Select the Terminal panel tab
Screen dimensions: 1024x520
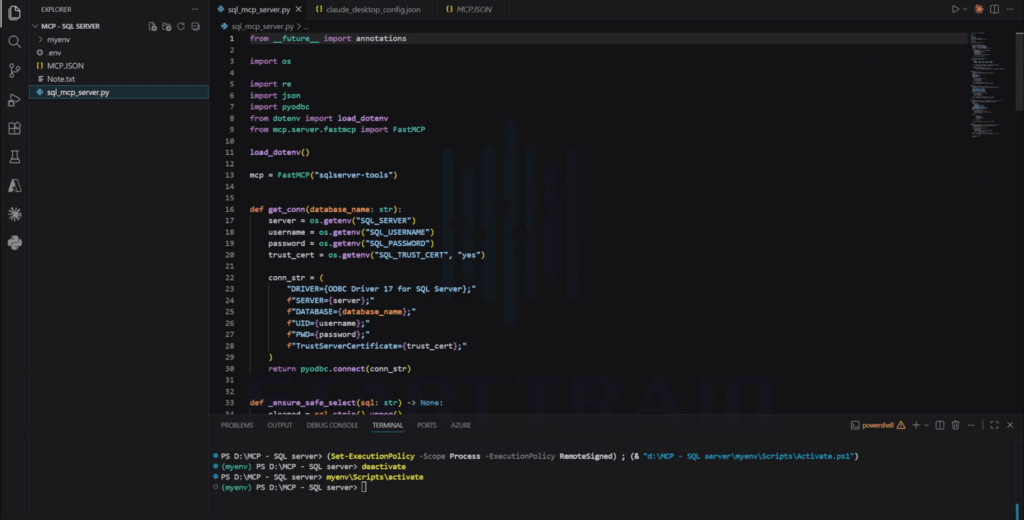[387, 425]
